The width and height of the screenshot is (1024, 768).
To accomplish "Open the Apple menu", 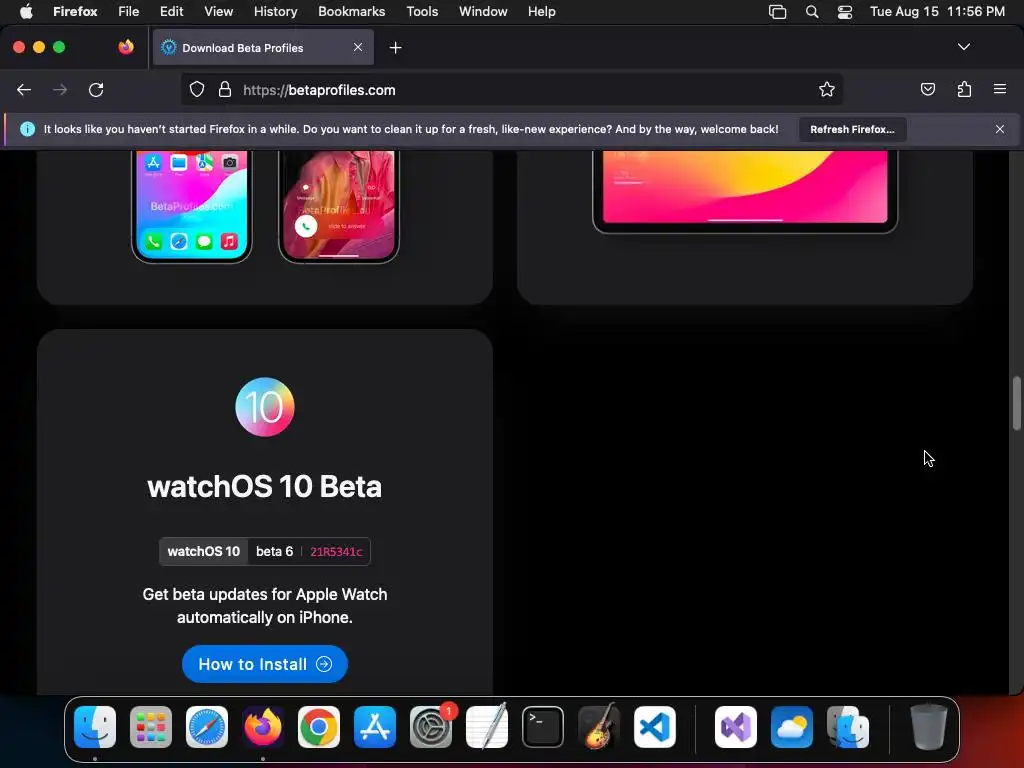I will click(26, 12).
